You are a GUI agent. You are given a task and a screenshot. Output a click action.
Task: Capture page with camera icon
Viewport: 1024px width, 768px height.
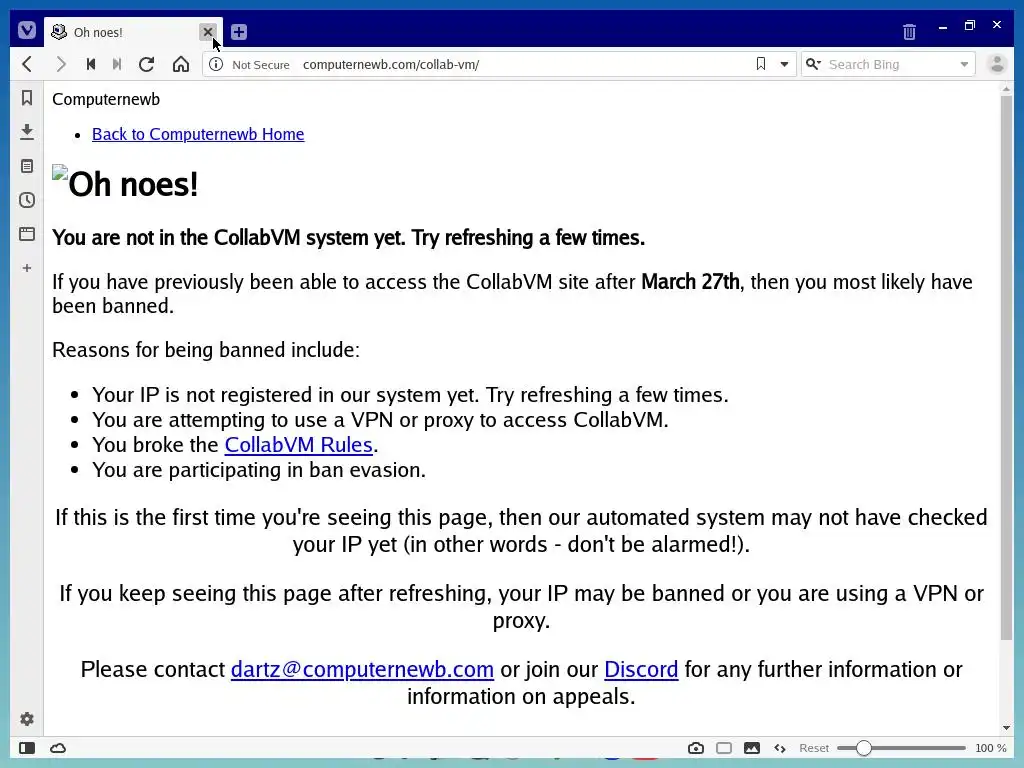click(x=696, y=748)
